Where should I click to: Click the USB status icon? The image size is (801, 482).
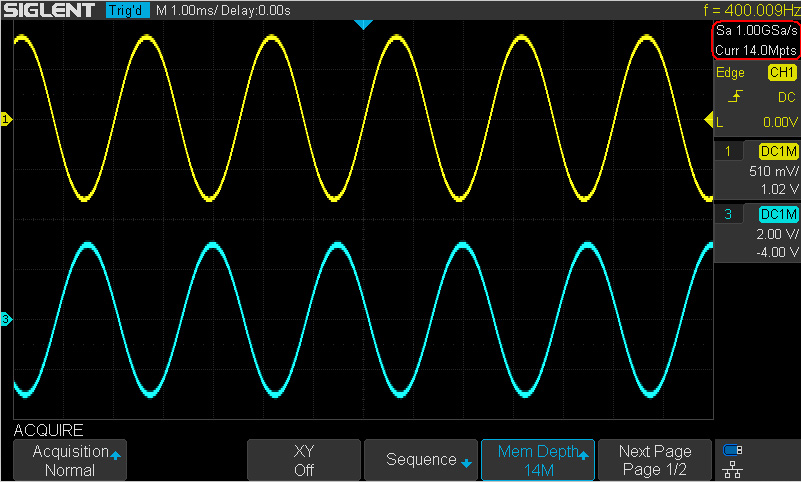[733, 449]
